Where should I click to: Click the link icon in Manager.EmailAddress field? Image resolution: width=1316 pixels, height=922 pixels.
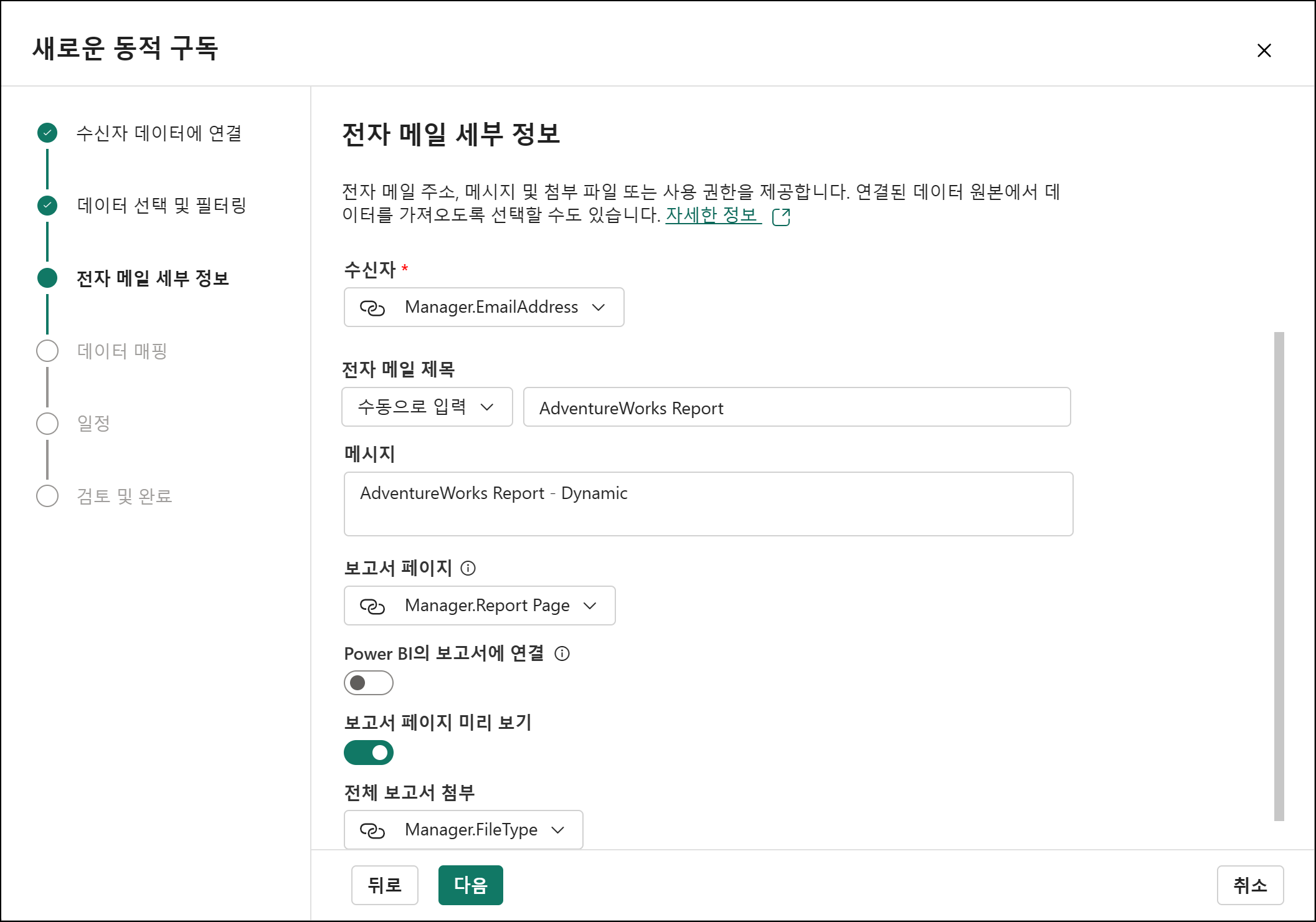[x=372, y=308]
